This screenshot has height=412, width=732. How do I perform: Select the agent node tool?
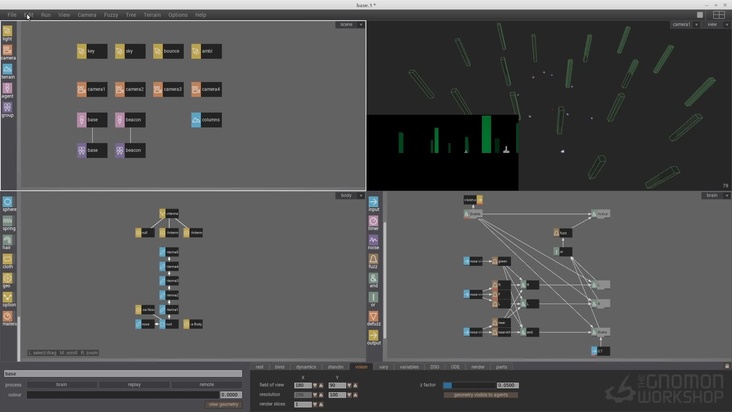point(7,88)
